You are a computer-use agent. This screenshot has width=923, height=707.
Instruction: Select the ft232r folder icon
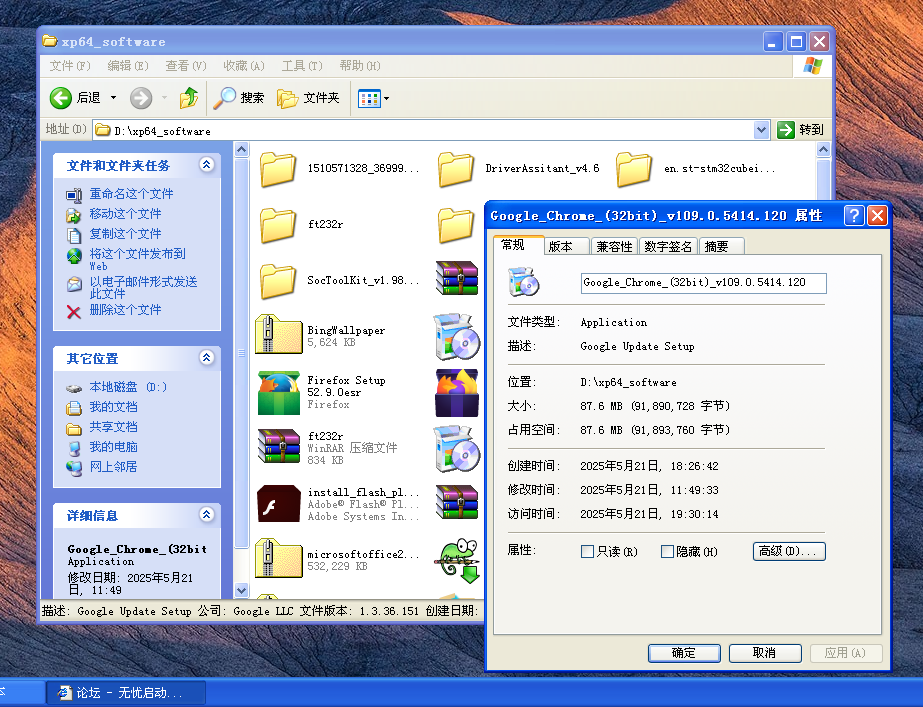click(x=277, y=225)
